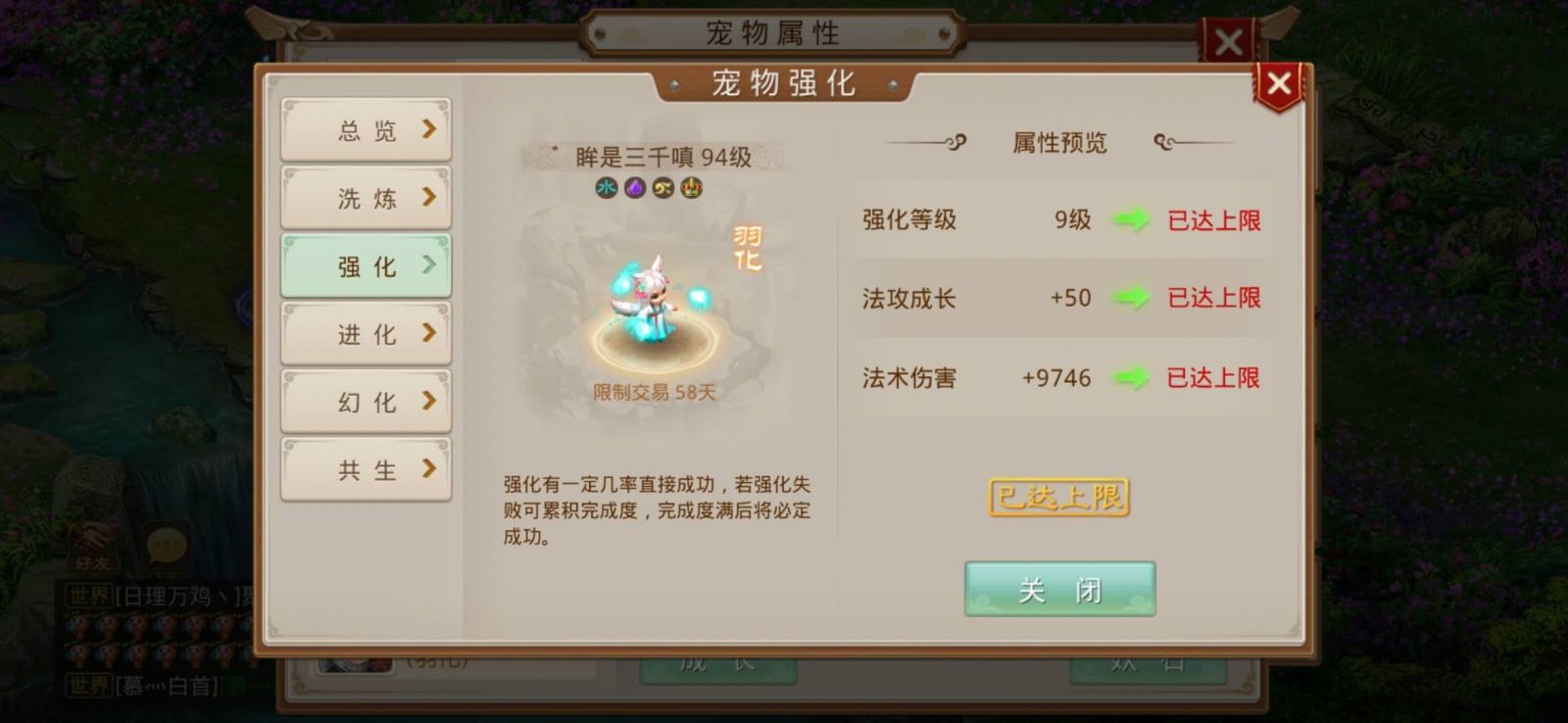Tap the water element (水) badge icon
This screenshot has height=723, width=1568.
coord(607,187)
